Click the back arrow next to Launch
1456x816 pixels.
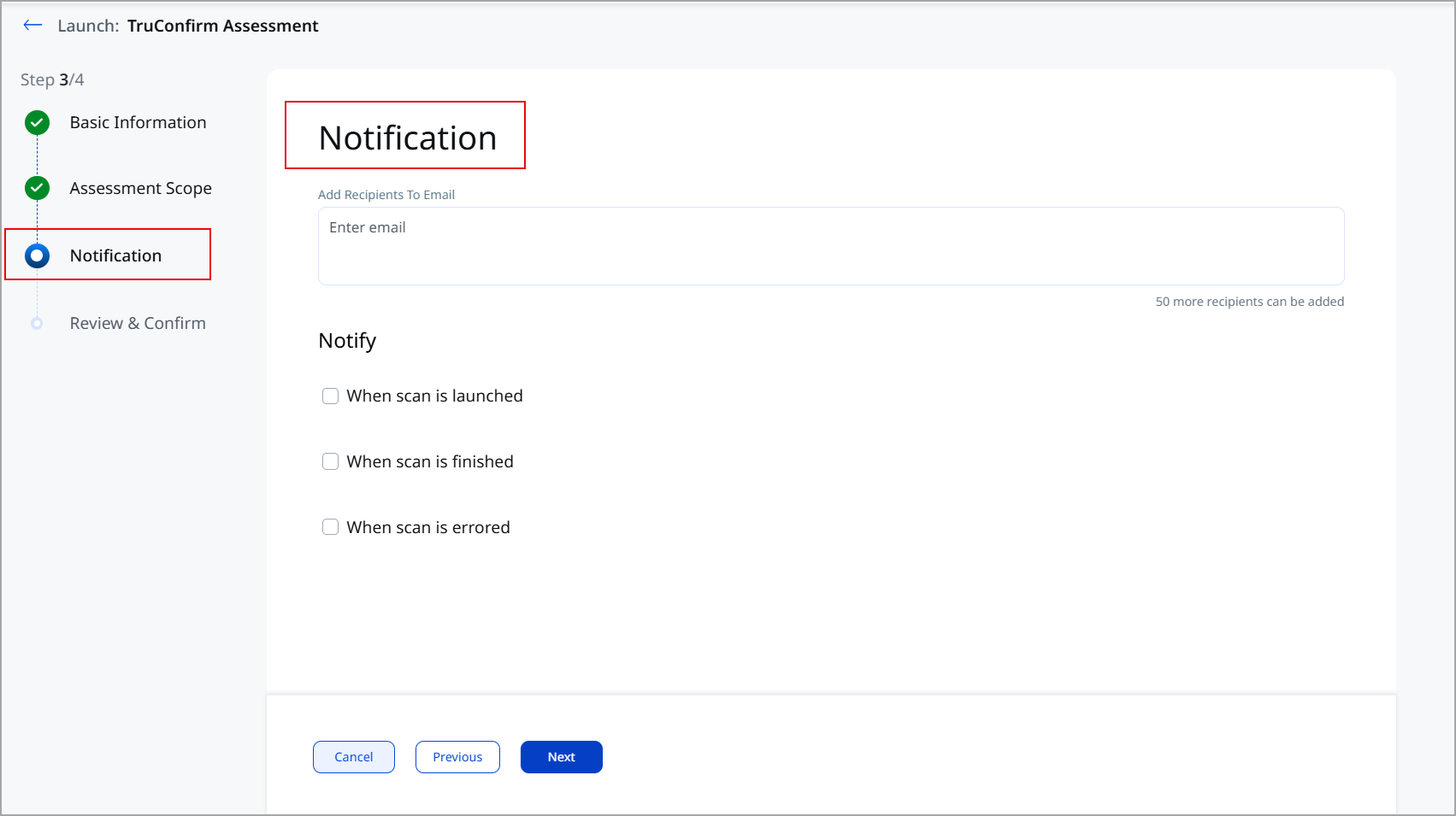(x=32, y=26)
